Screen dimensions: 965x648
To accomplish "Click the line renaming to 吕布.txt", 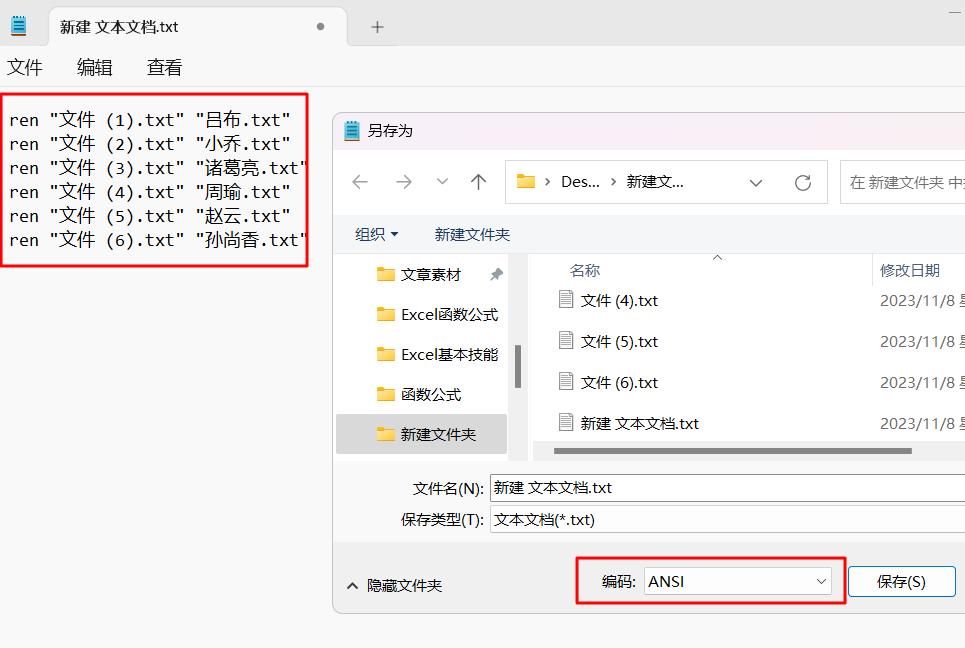I will click(150, 119).
